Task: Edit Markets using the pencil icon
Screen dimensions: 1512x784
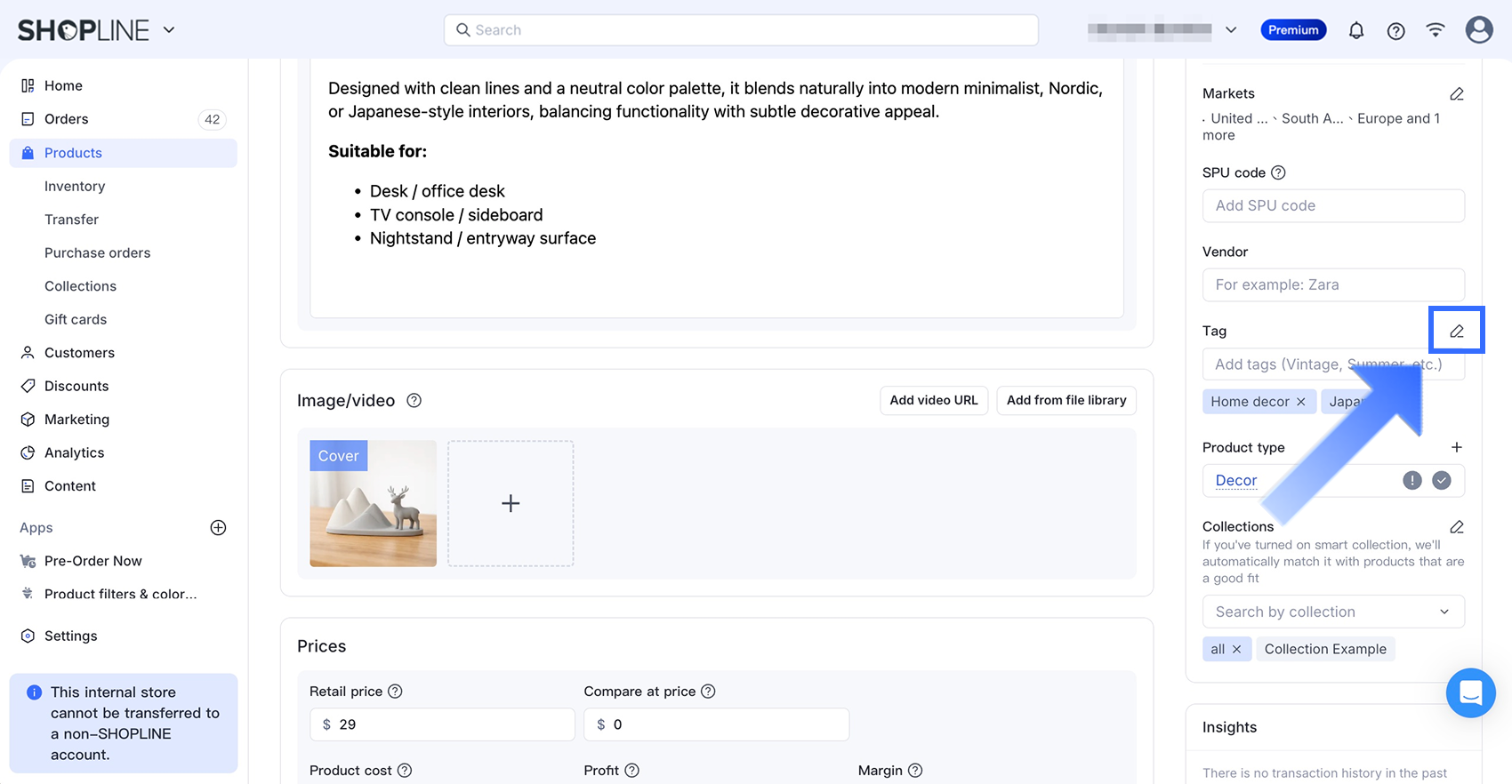Action: click(x=1456, y=94)
